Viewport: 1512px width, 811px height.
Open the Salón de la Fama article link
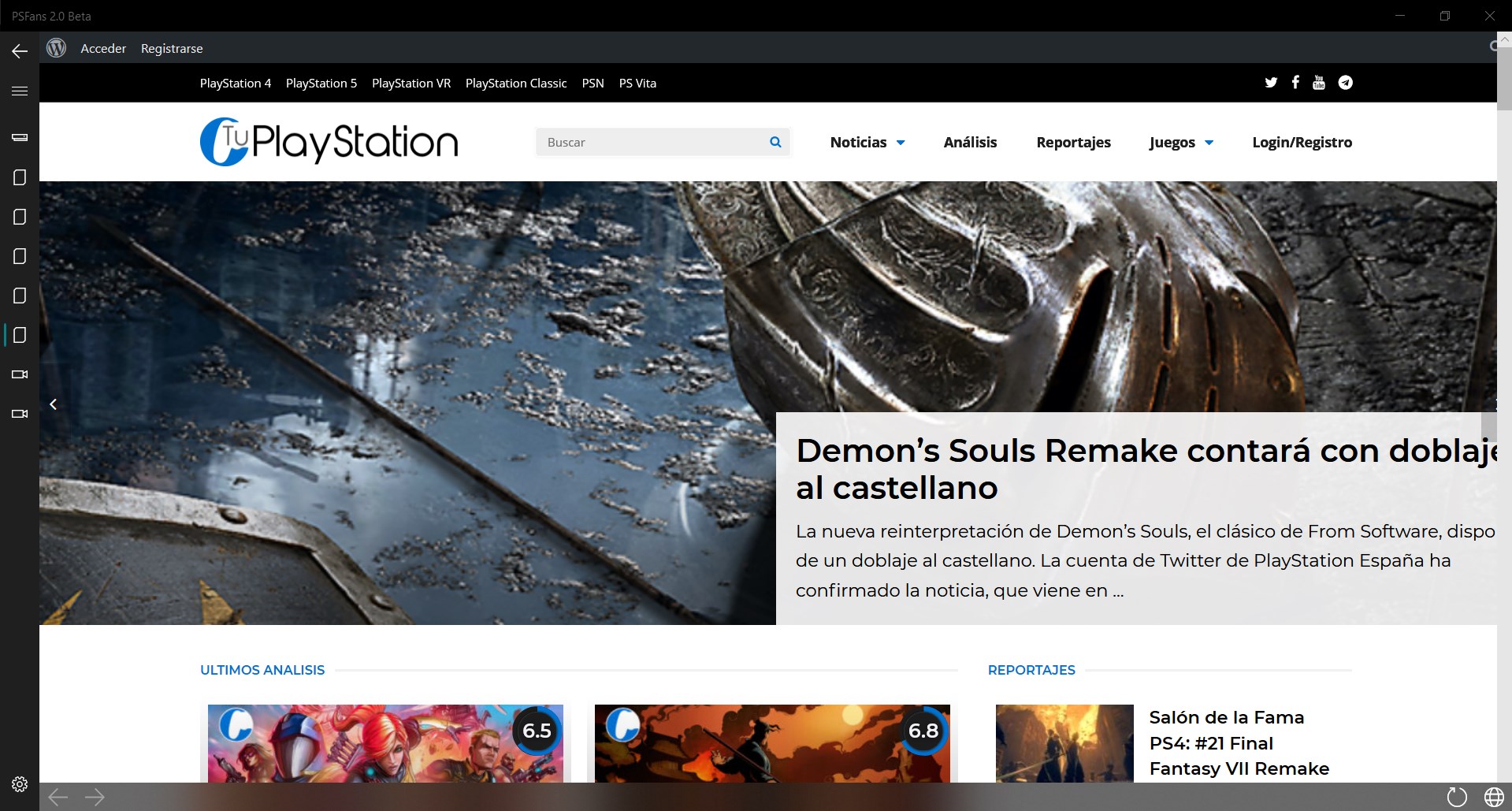1239,742
